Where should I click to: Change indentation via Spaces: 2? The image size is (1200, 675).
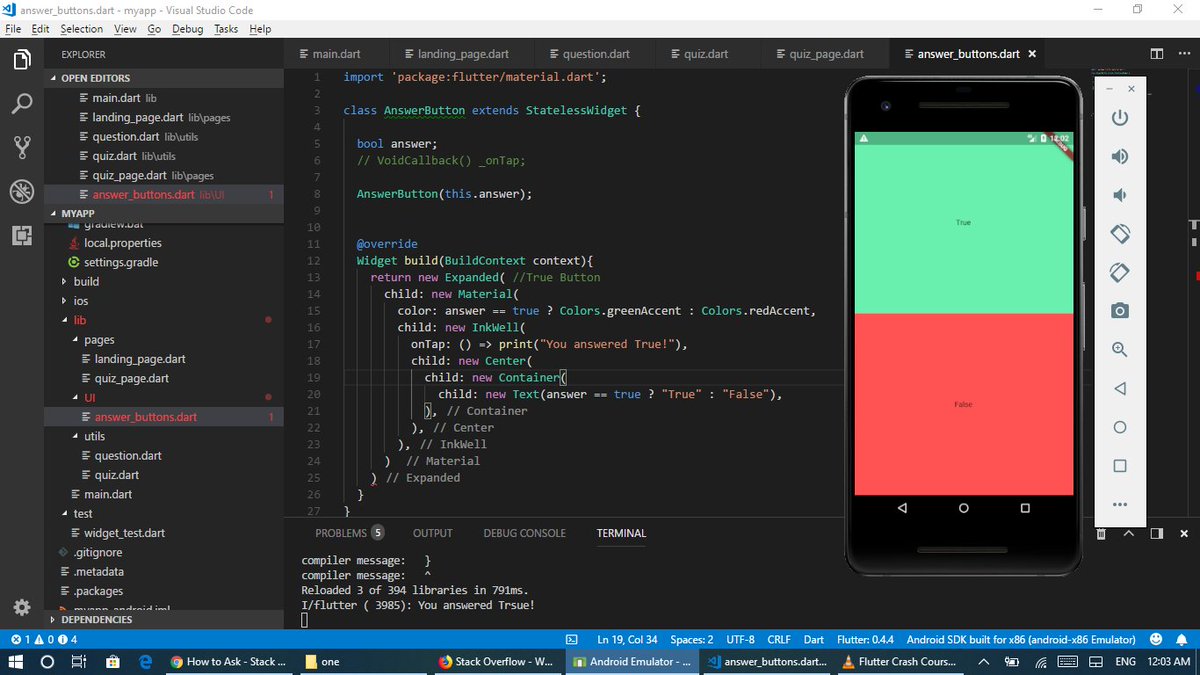[692, 639]
